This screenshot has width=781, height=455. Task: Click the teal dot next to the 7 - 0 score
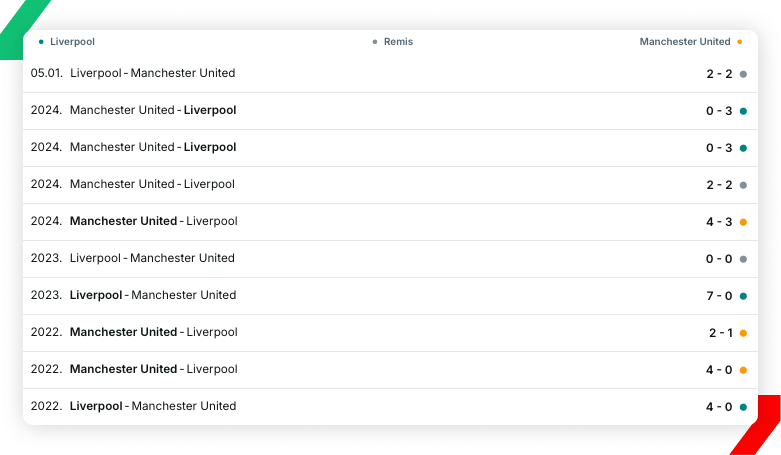[x=743, y=296]
